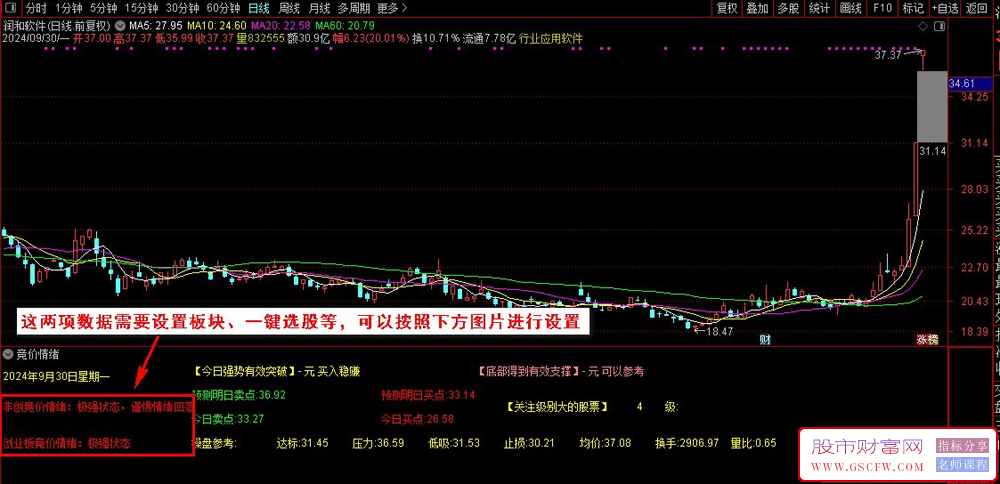Switch to 1分钟 period
Image resolution: width=1000 pixels, height=484 pixels.
[68, 8]
